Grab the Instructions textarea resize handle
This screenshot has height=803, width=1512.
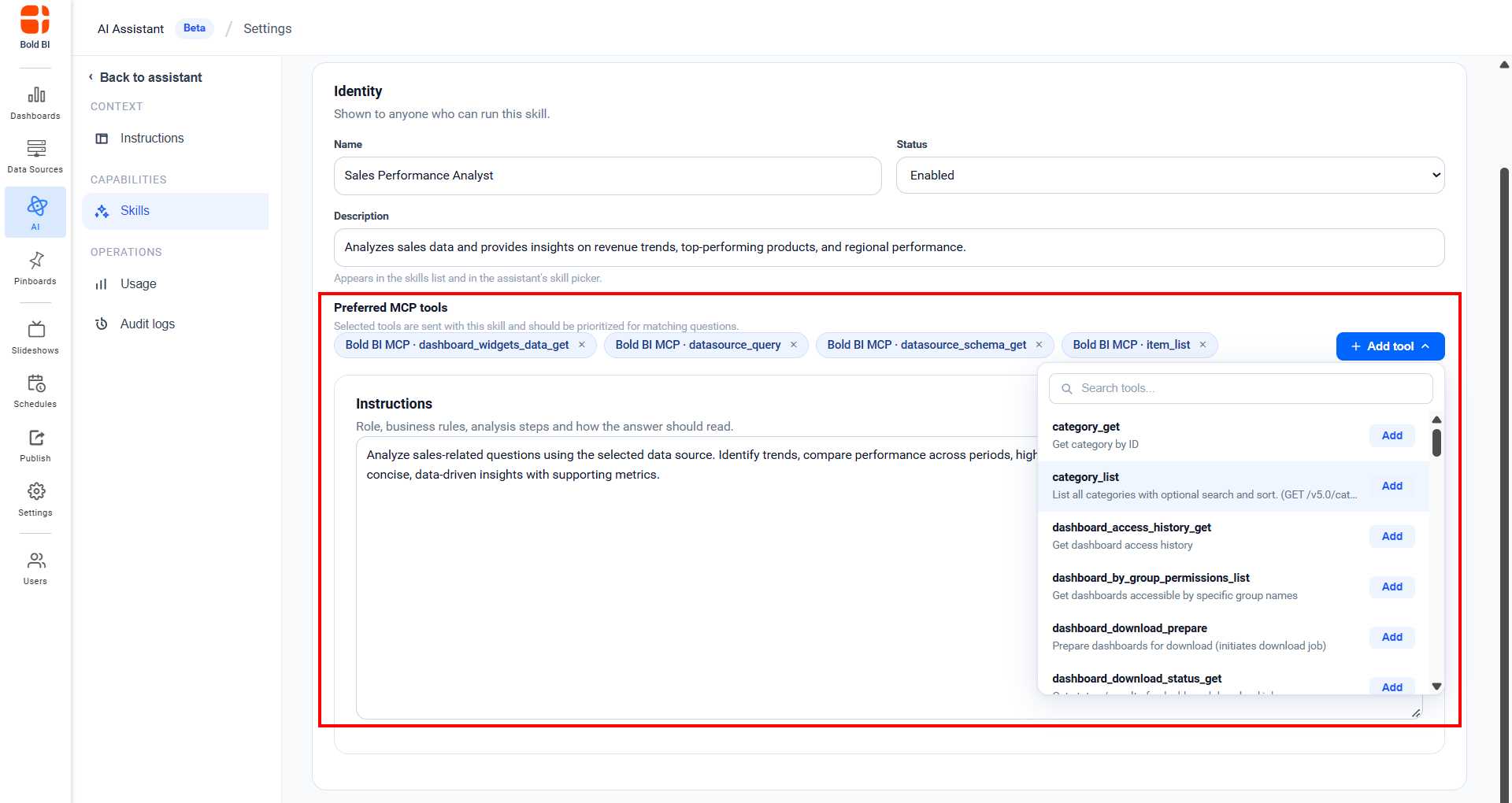[x=1416, y=712]
